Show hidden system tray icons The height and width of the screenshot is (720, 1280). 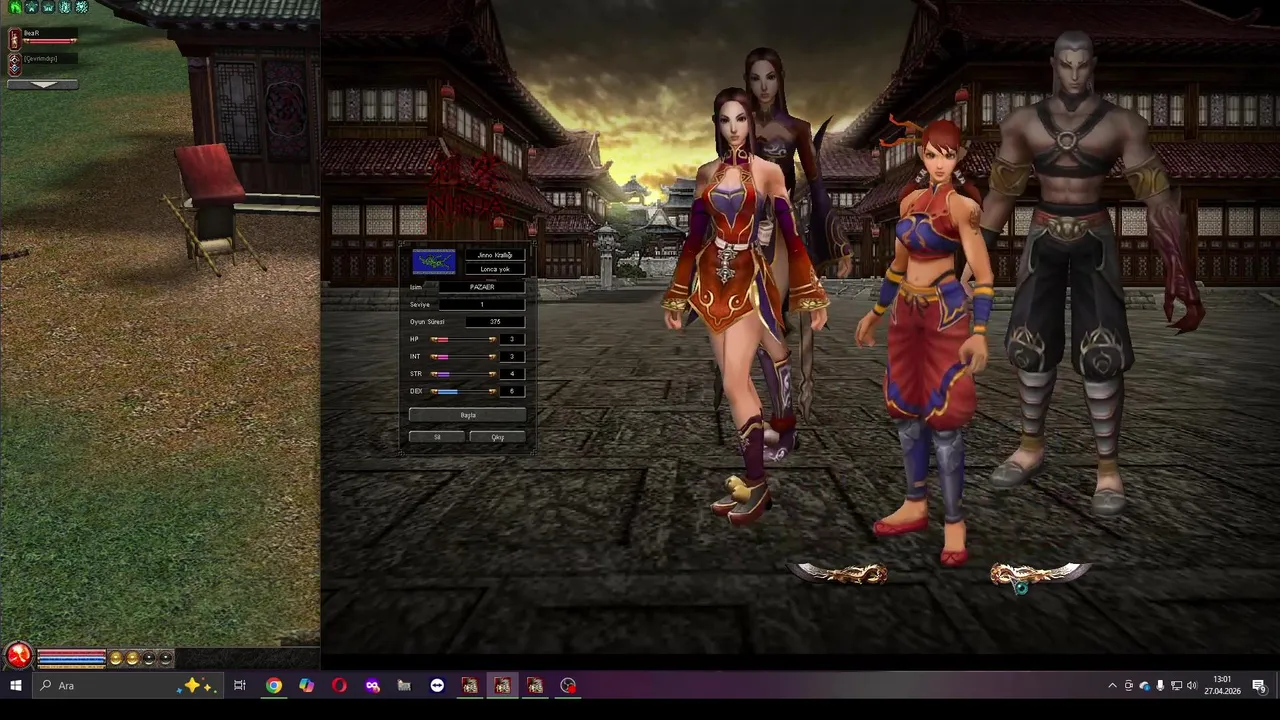coord(1112,686)
